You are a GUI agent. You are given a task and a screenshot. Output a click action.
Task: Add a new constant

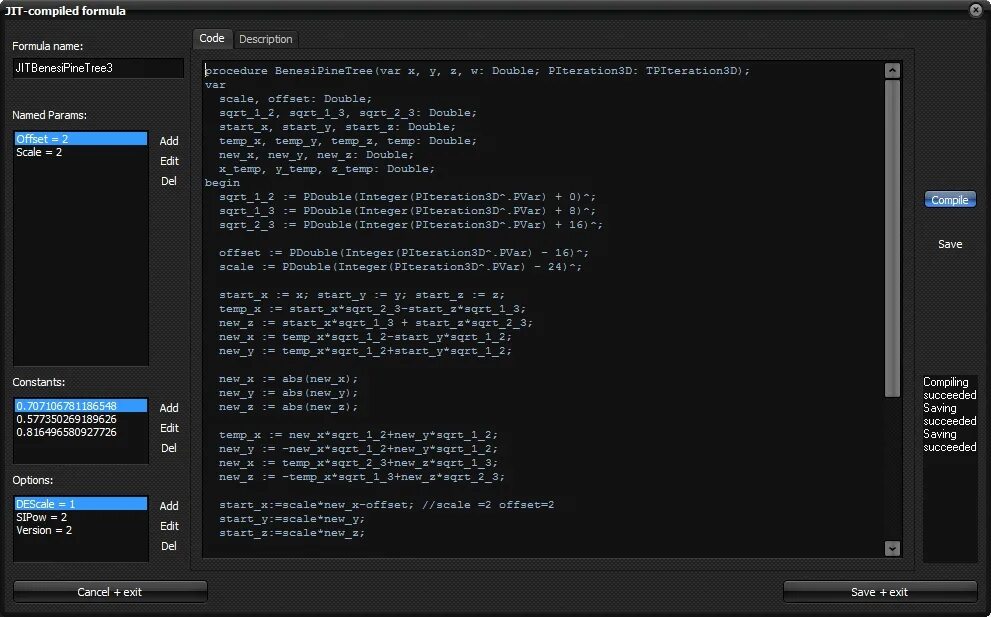tap(169, 408)
